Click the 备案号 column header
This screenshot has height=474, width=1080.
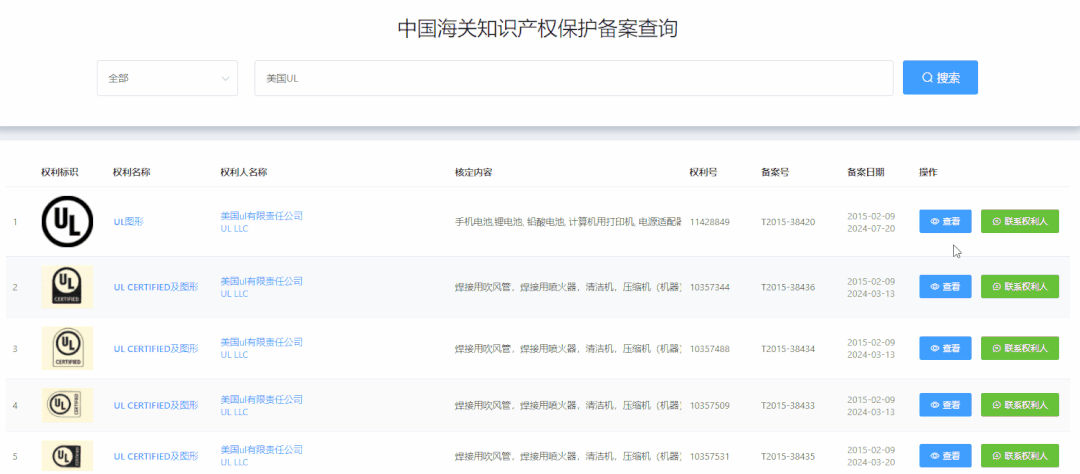coord(775,172)
